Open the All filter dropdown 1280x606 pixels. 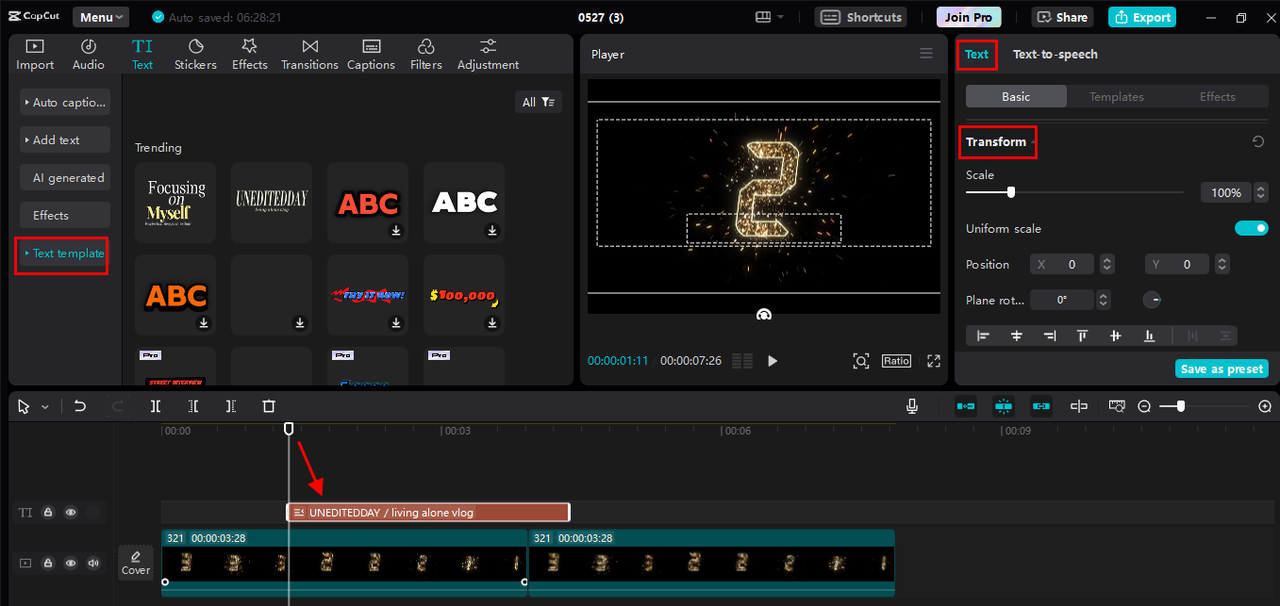click(x=539, y=102)
